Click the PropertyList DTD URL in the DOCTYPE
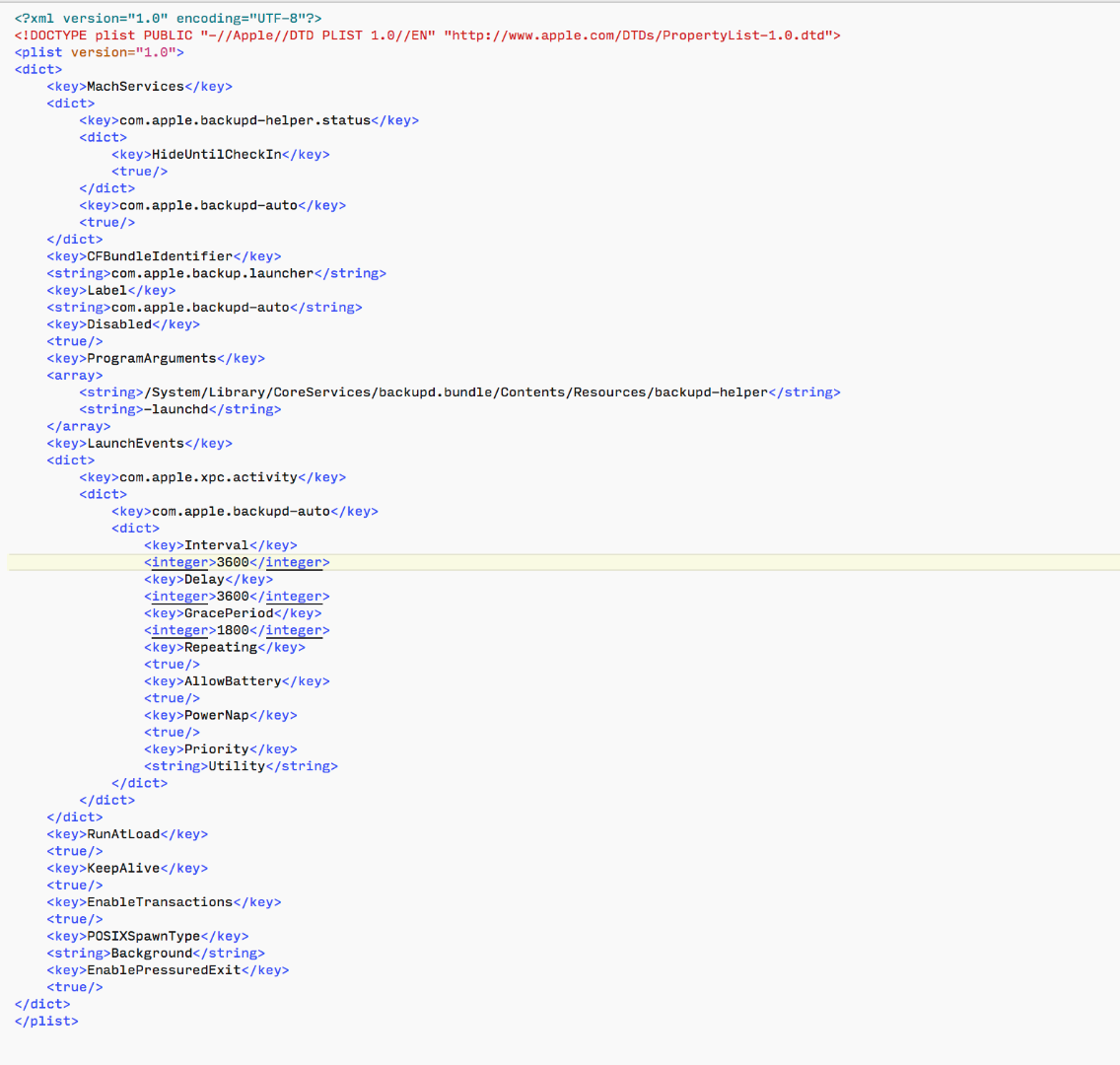 click(641, 35)
